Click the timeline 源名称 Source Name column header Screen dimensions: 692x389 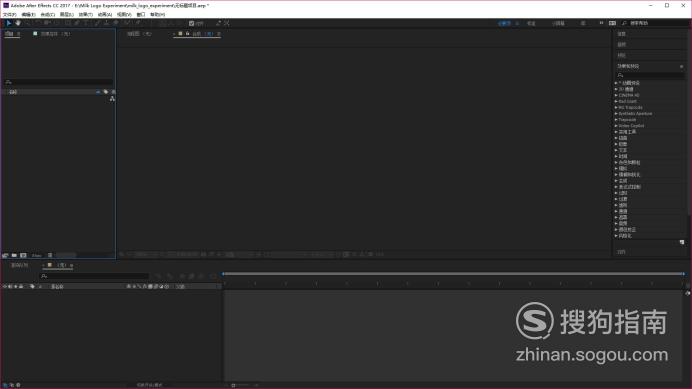coord(57,287)
